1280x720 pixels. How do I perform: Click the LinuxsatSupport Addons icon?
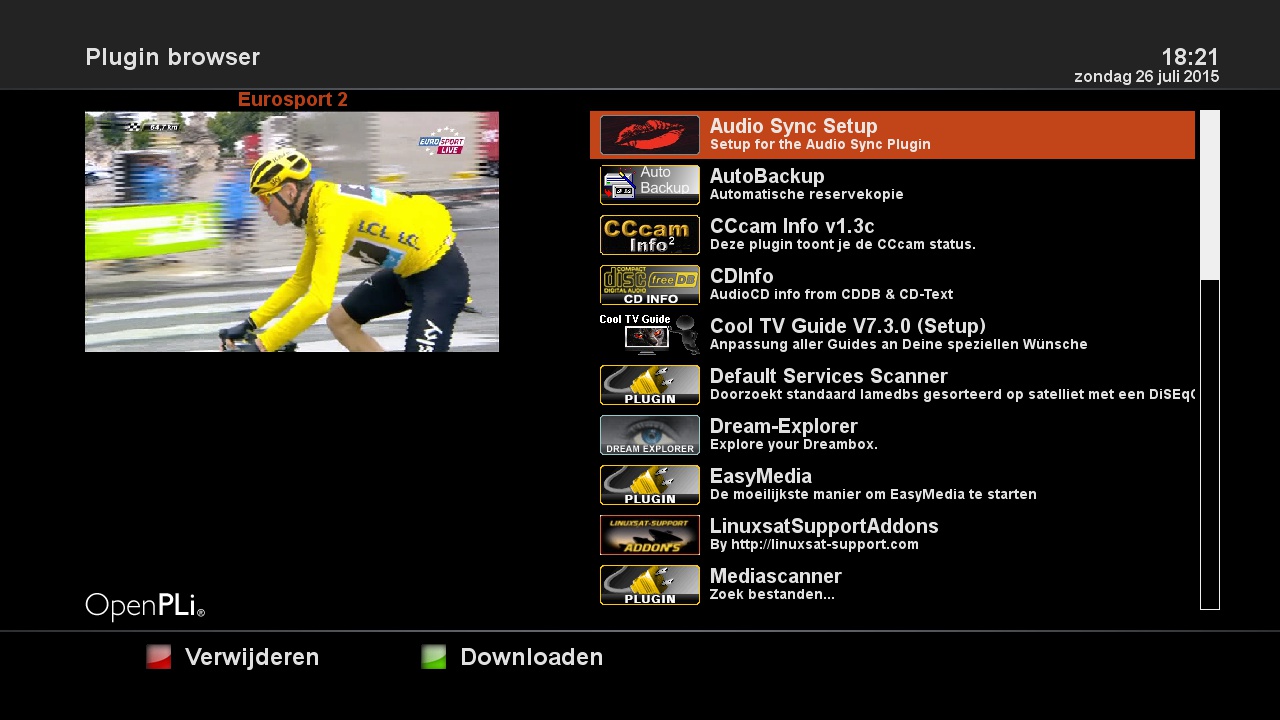(650, 535)
